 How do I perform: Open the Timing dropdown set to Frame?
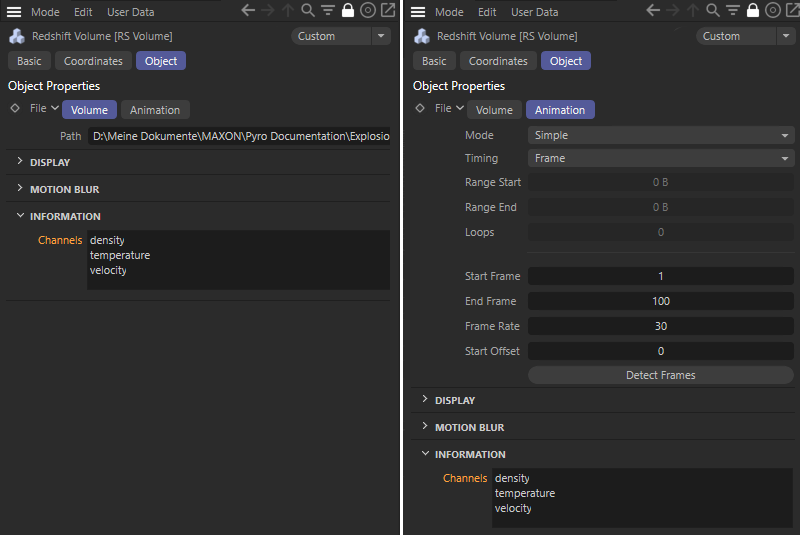point(660,158)
